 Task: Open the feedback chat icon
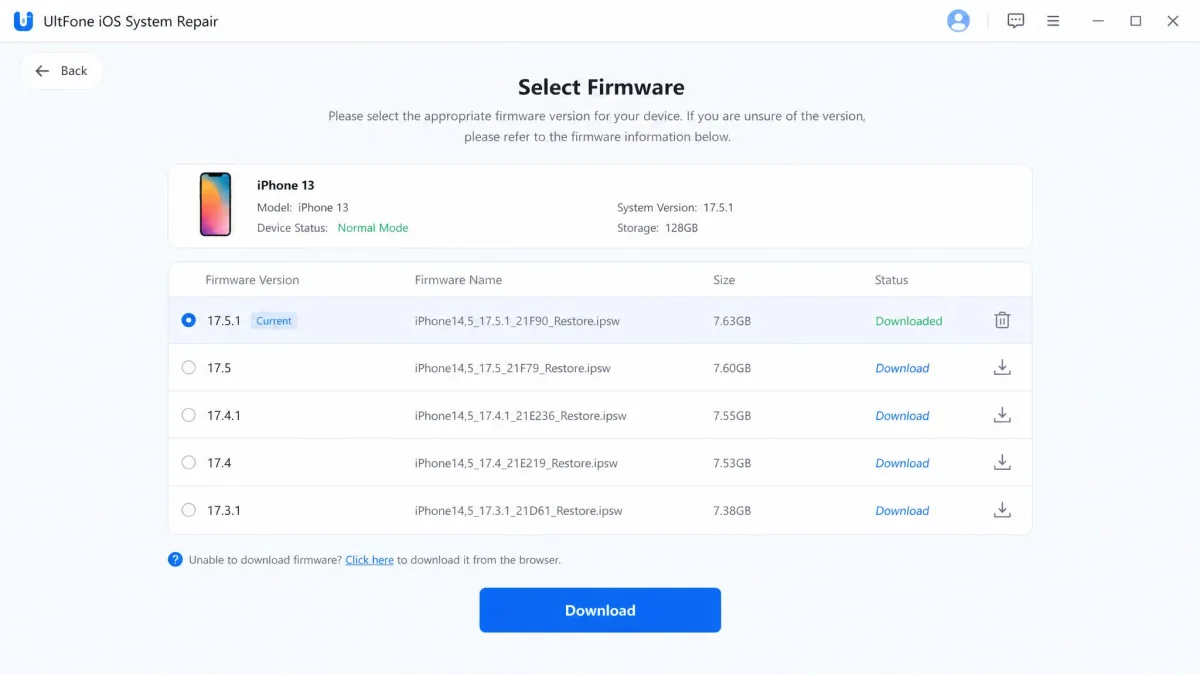(x=1016, y=21)
